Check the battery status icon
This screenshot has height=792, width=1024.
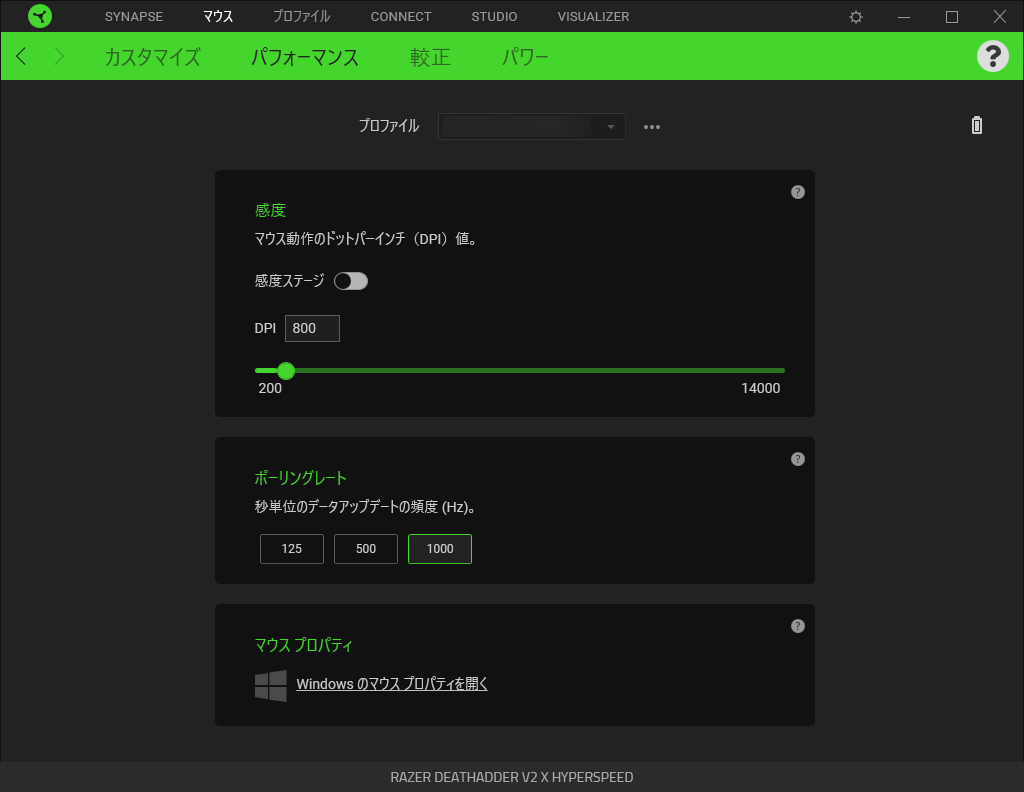pos(976,125)
